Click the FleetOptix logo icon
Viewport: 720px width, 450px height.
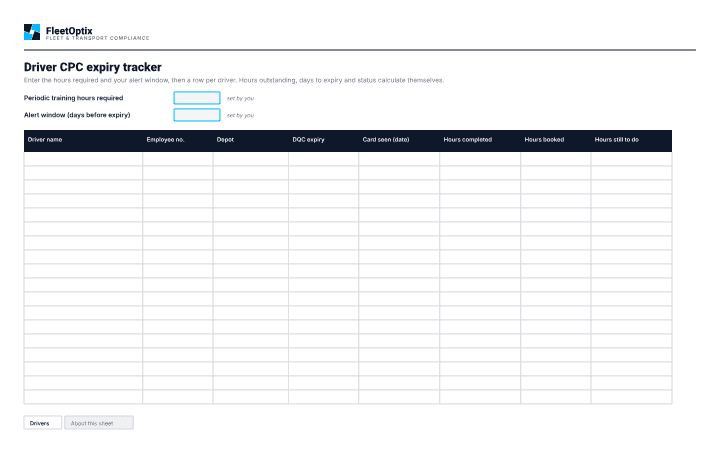point(32,32)
